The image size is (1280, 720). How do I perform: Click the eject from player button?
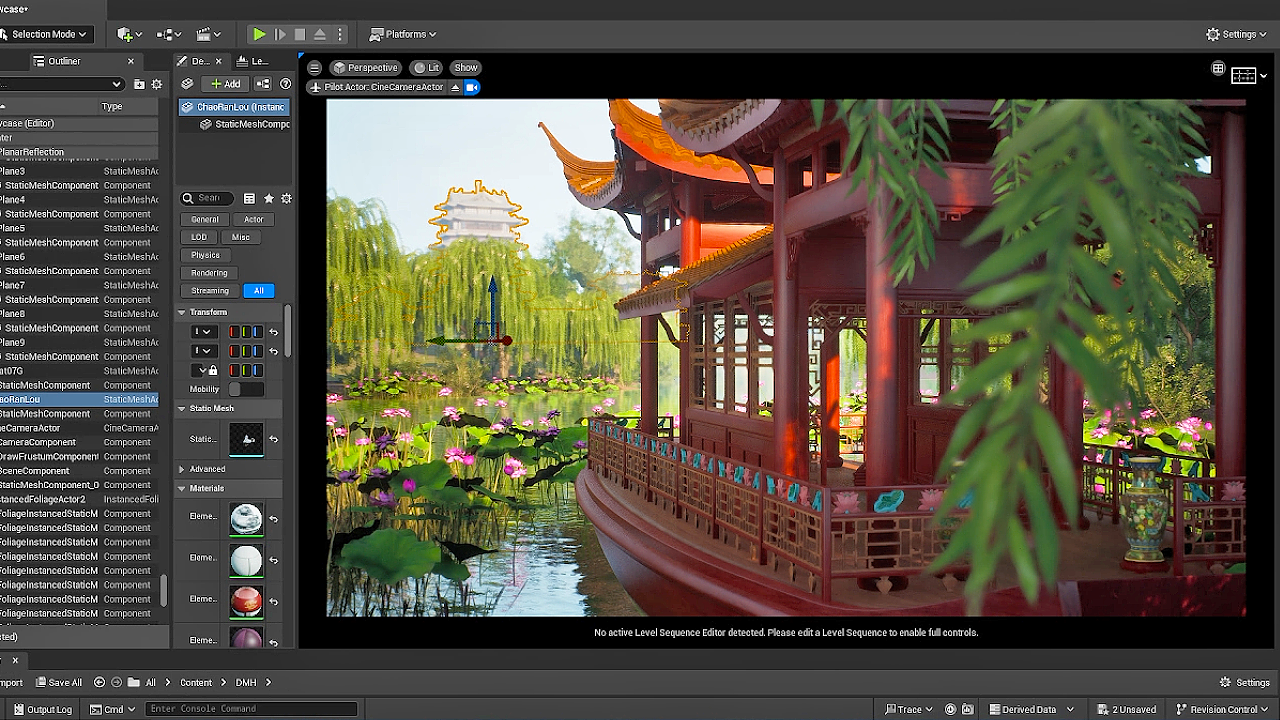pyautogui.click(x=320, y=34)
